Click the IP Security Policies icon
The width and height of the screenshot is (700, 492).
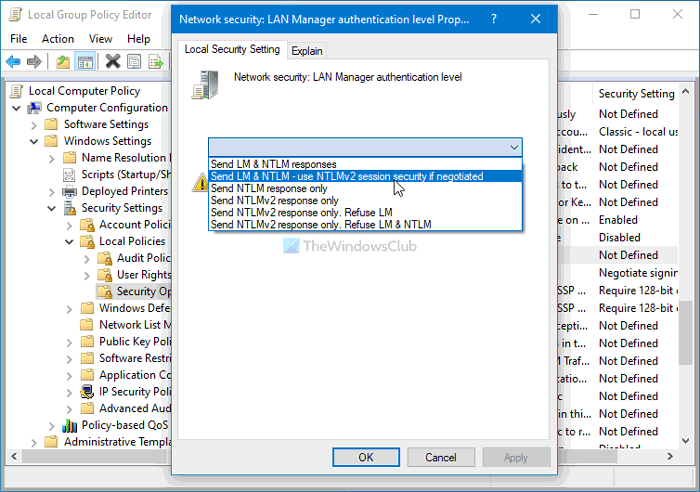87,392
